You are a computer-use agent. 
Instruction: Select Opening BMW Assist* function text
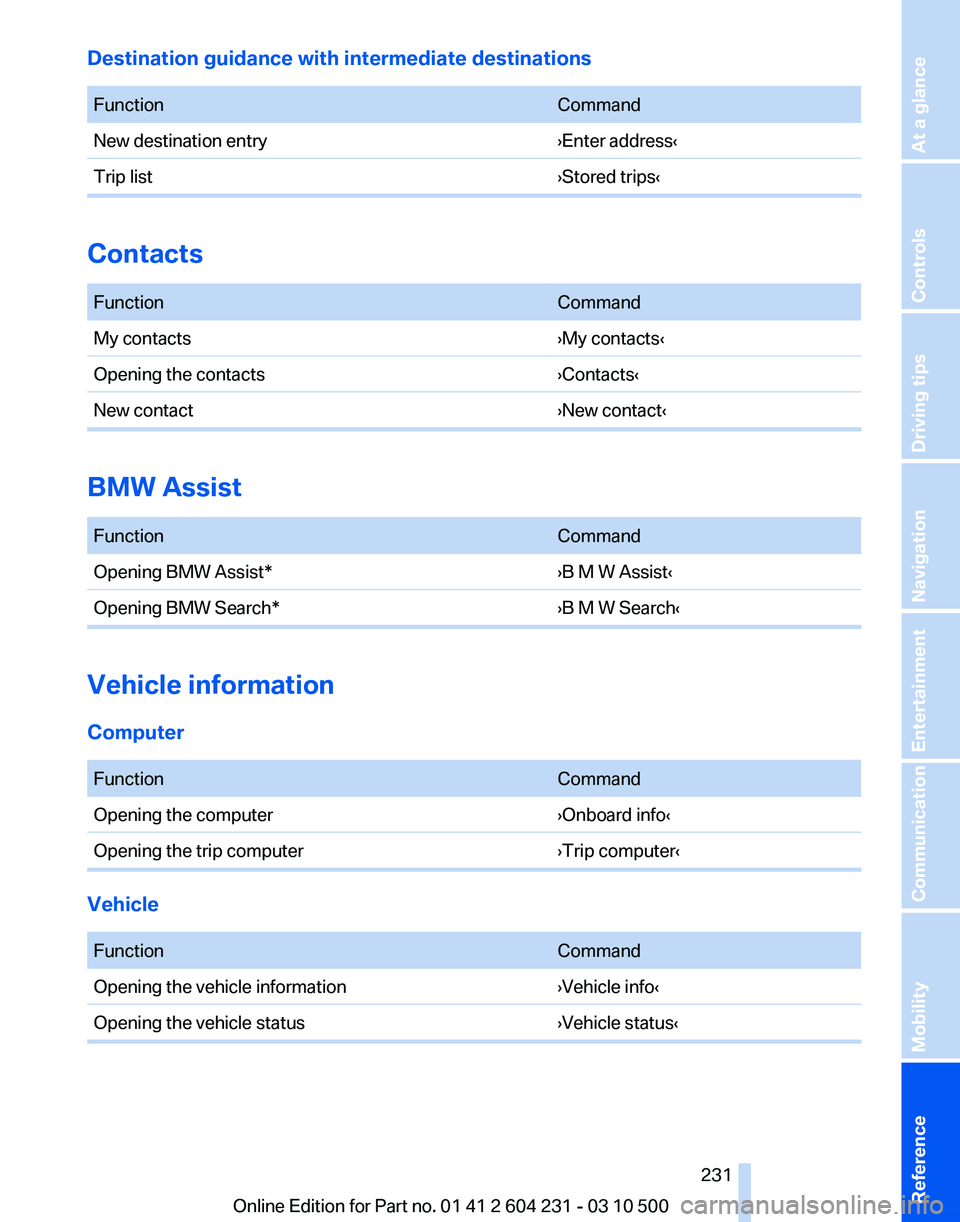coord(183,573)
